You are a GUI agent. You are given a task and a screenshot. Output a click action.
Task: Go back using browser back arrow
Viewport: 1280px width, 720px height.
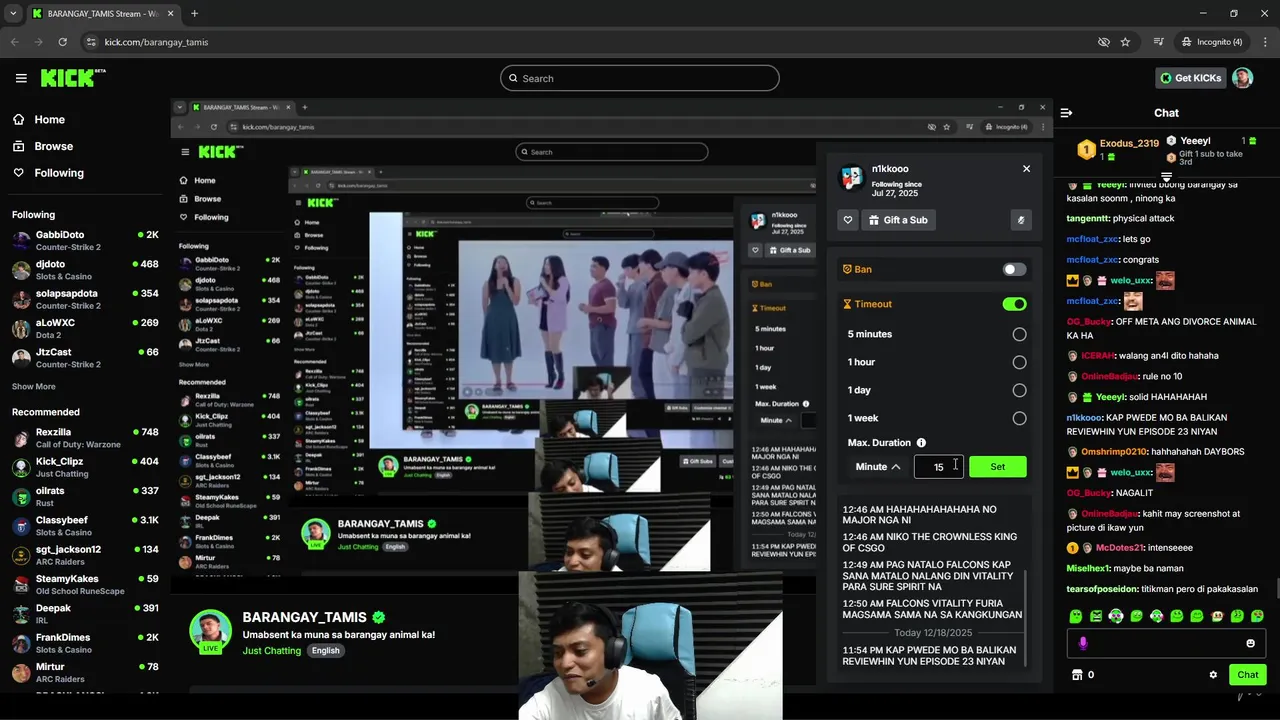point(15,42)
